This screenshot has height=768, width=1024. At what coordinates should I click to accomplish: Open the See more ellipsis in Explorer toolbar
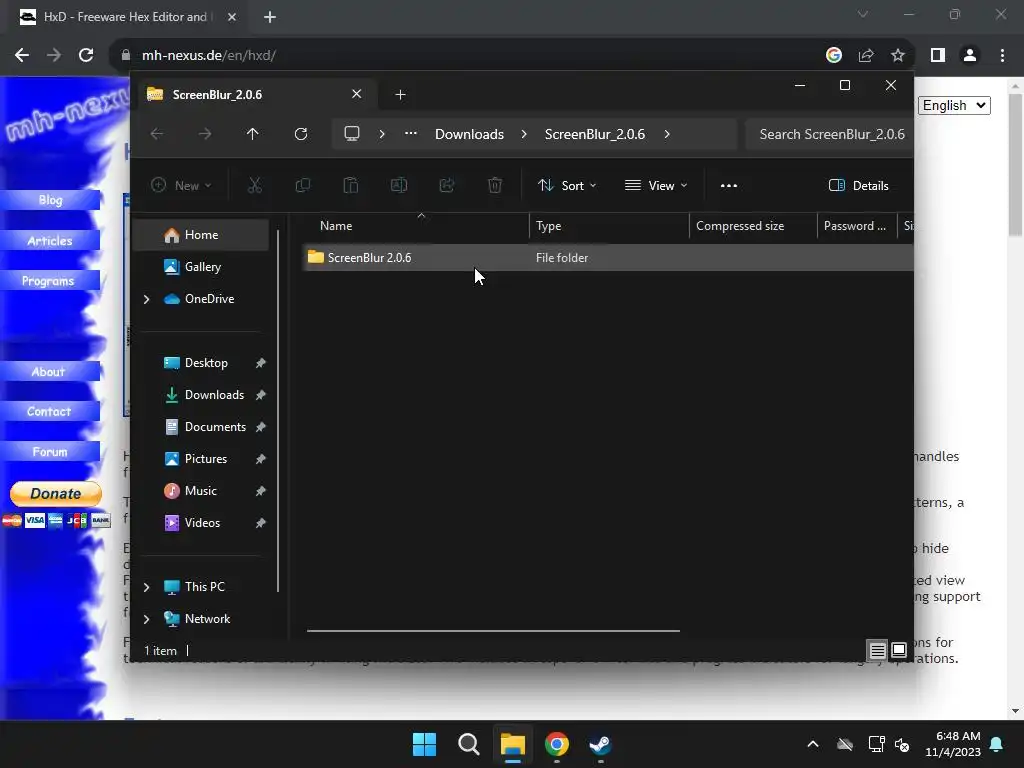[x=729, y=185]
